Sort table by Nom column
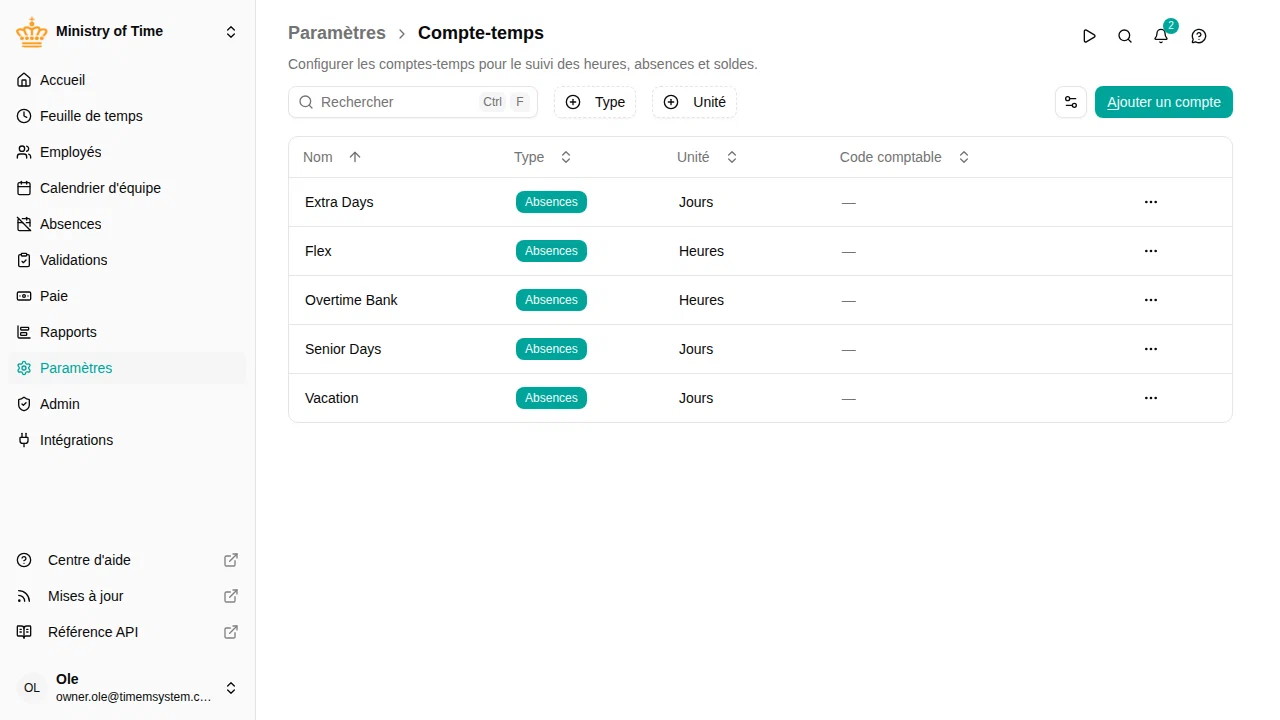Viewport: 1280px width, 720px height. click(x=332, y=157)
